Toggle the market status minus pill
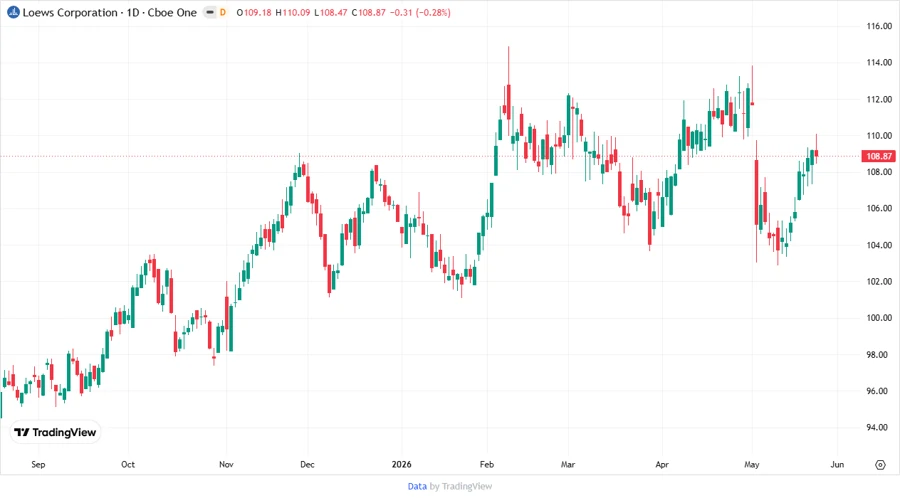900x498 pixels. tap(210, 12)
